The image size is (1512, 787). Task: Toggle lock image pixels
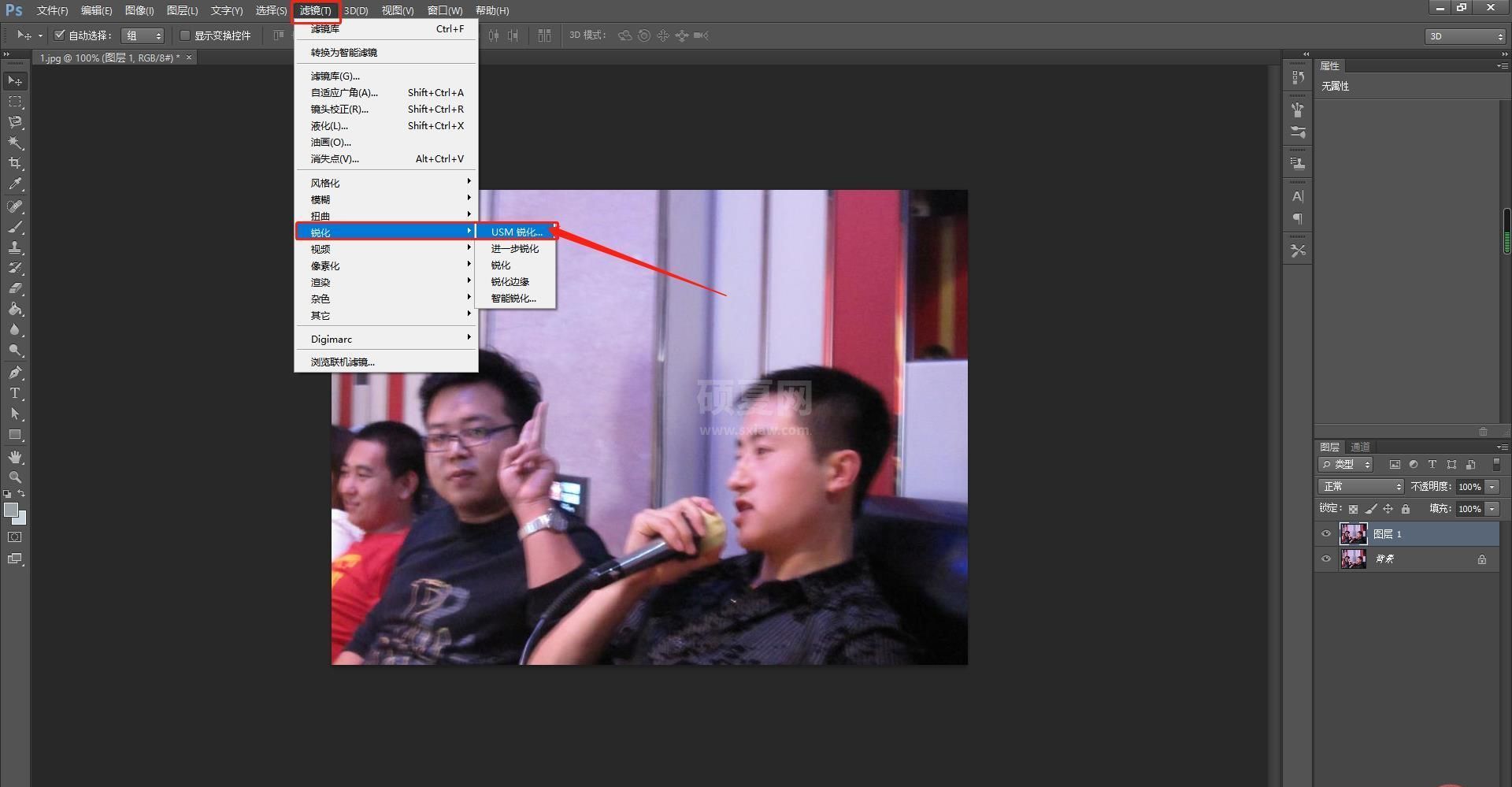click(x=1371, y=509)
